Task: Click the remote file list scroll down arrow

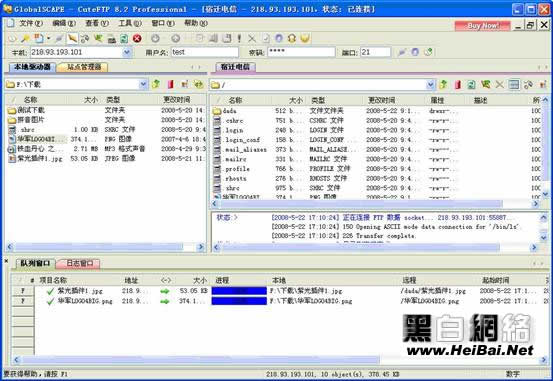Action: 546,194
